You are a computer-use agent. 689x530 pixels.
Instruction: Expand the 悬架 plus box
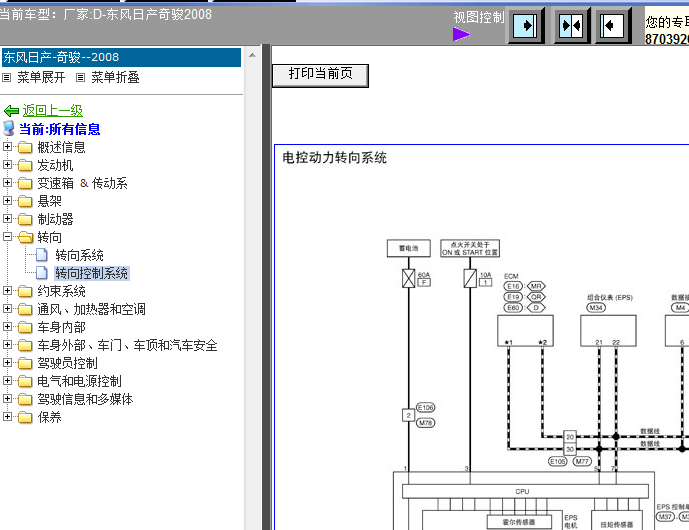point(7,200)
